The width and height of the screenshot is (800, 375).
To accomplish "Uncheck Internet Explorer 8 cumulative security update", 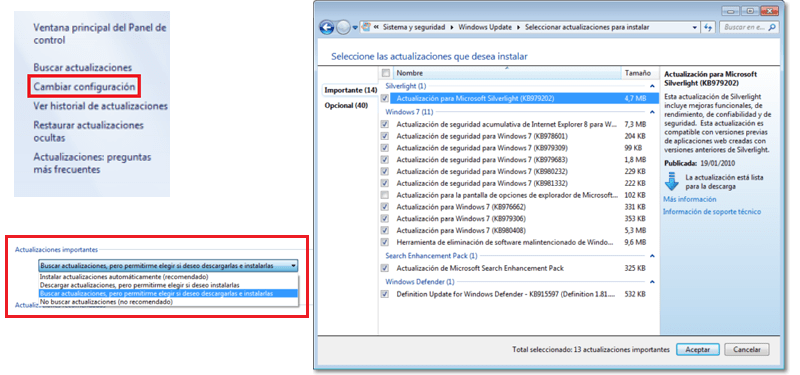I will 385,124.
